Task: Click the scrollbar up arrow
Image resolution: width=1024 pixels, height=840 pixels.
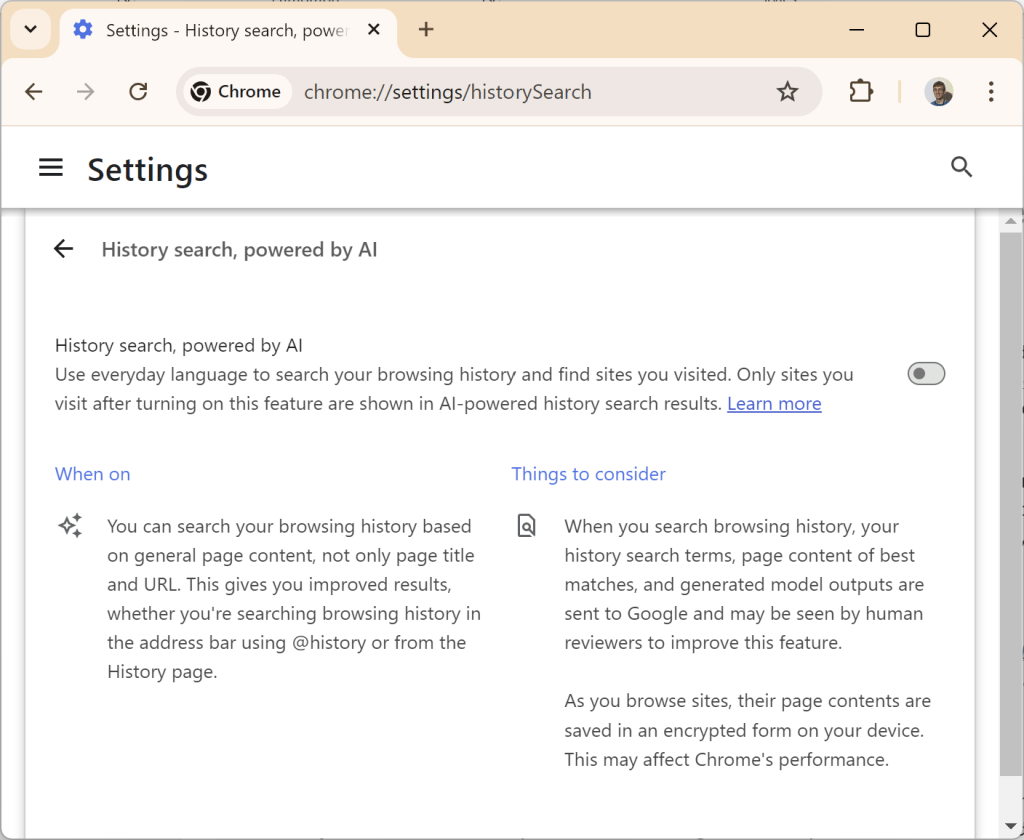Action: [1011, 221]
